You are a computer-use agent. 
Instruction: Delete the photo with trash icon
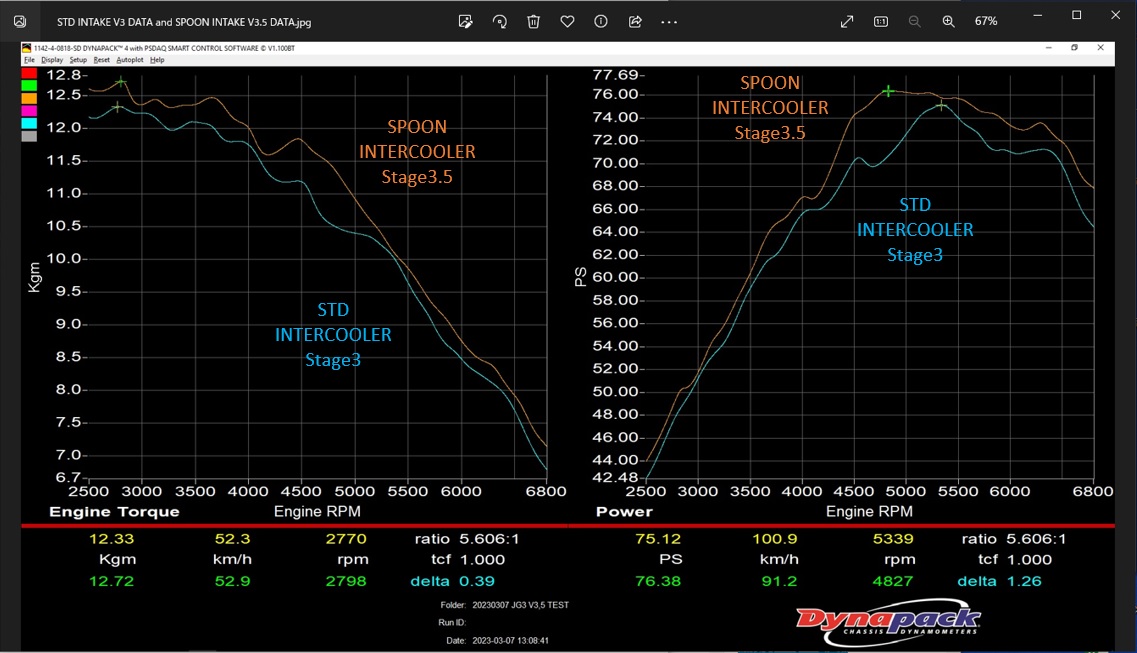(533, 21)
